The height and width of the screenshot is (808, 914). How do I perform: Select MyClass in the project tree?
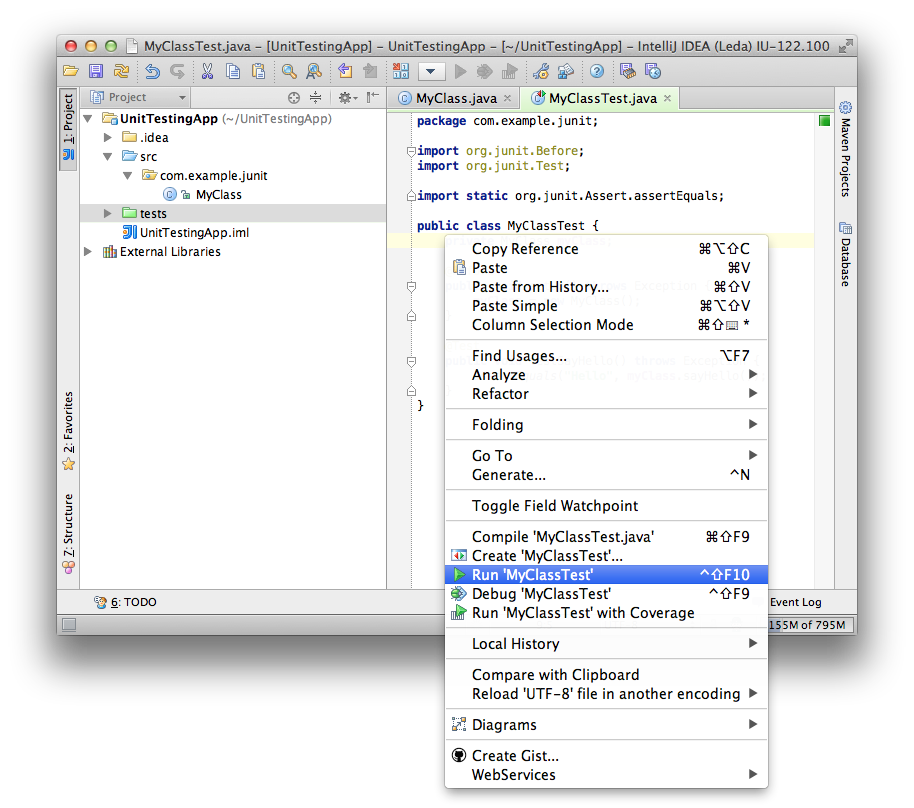pyautogui.click(x=218, y=195)
